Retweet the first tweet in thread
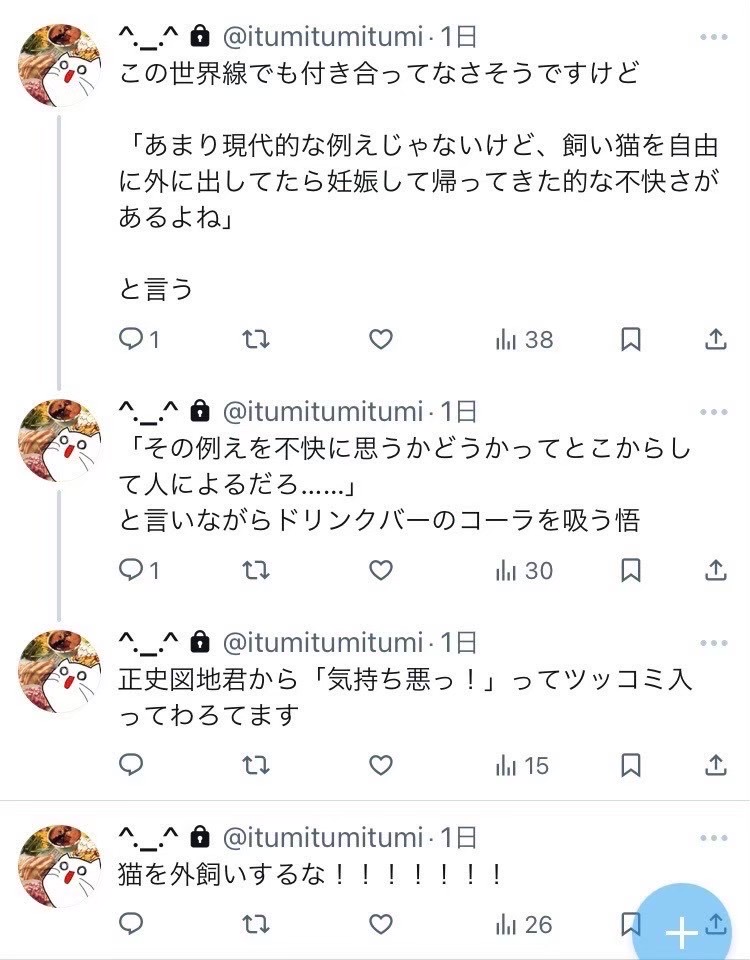 256,340
